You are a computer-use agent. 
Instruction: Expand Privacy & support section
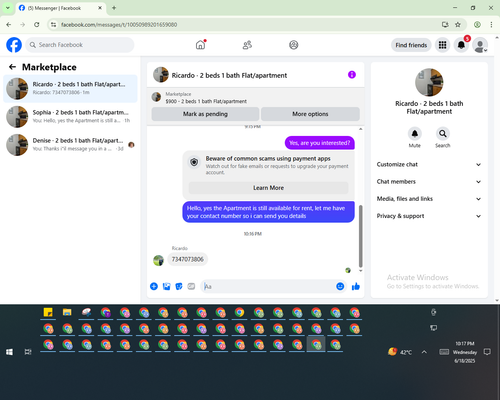tap(429, 216)
